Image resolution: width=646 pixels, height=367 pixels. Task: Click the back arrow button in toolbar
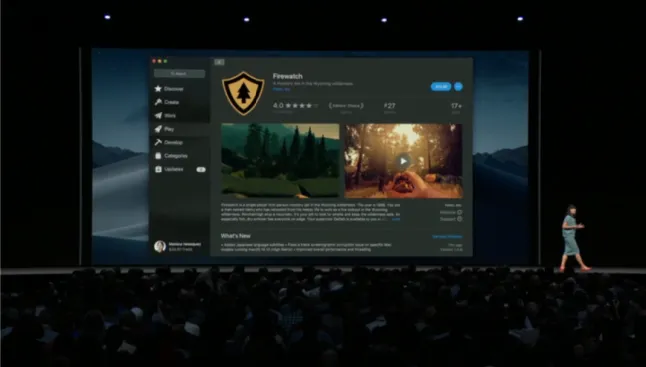[x=219, y=62]
